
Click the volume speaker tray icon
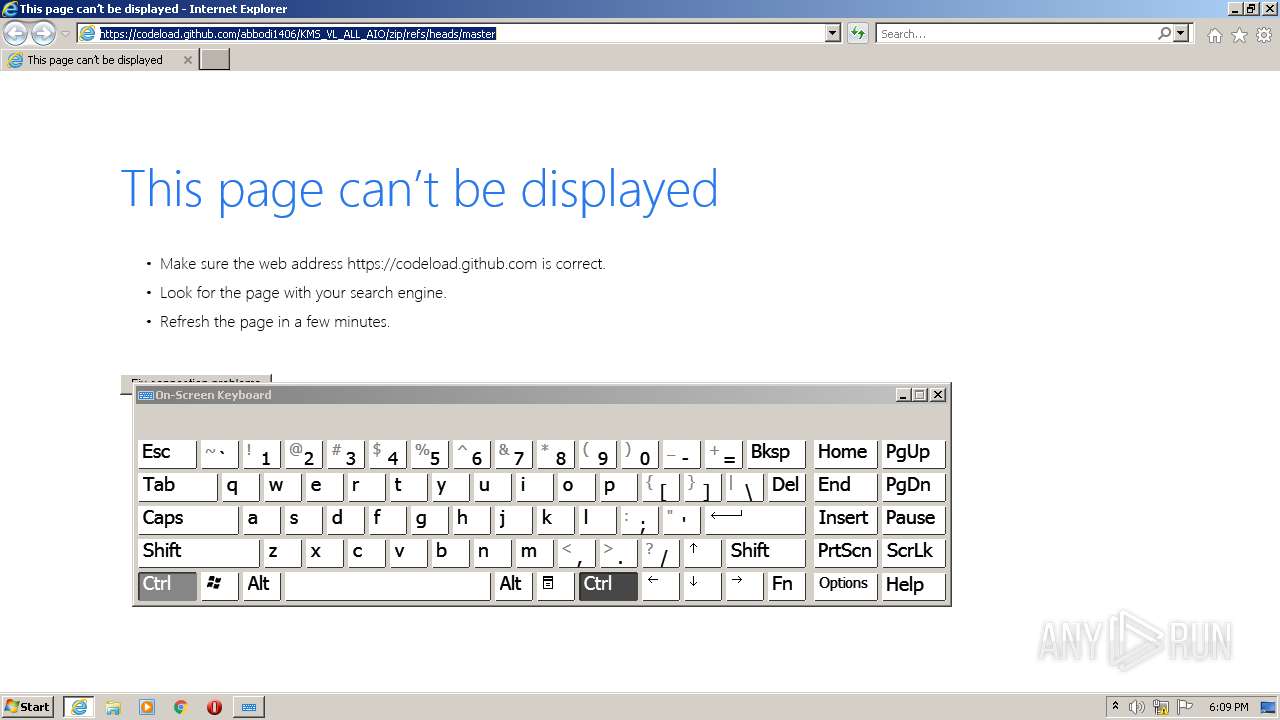1137,706
